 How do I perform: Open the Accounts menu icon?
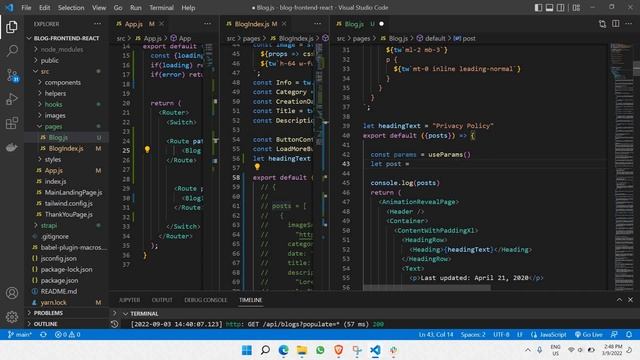coord(12,293)
